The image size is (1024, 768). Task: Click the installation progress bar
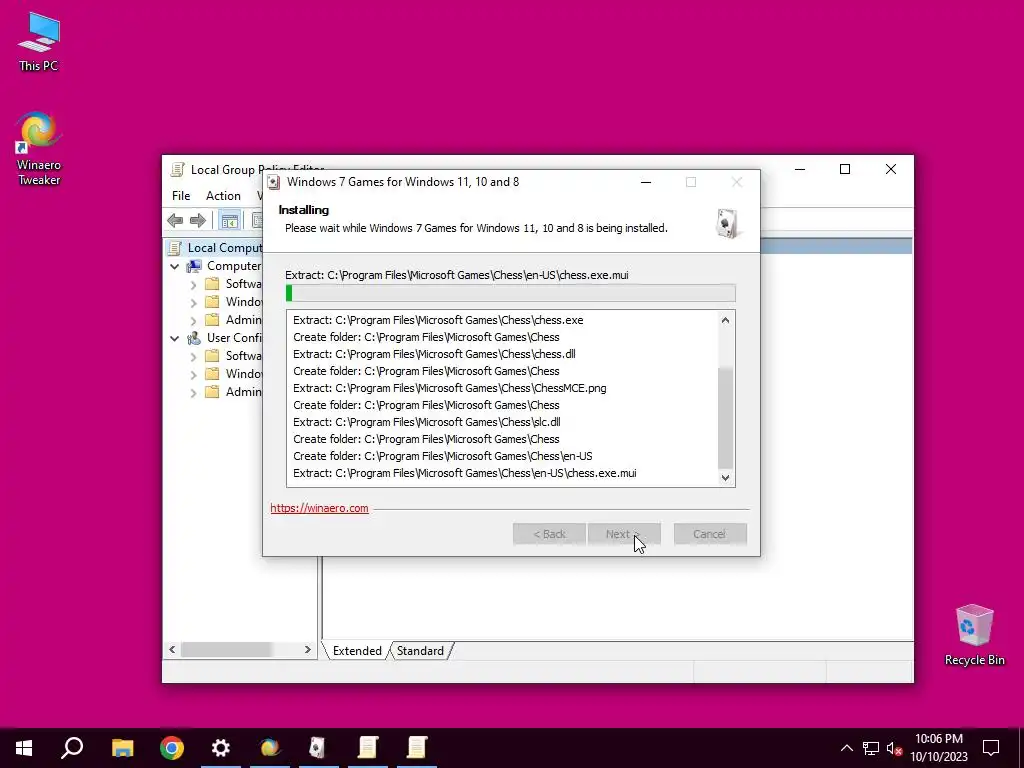point(511,293)
